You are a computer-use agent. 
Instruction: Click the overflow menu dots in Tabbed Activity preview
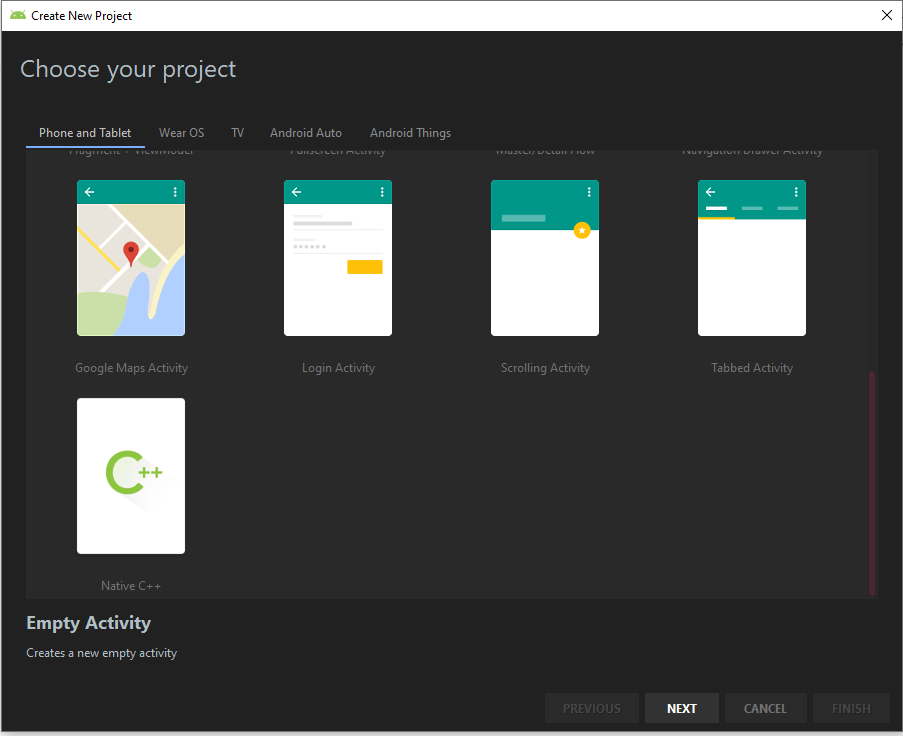796,192
